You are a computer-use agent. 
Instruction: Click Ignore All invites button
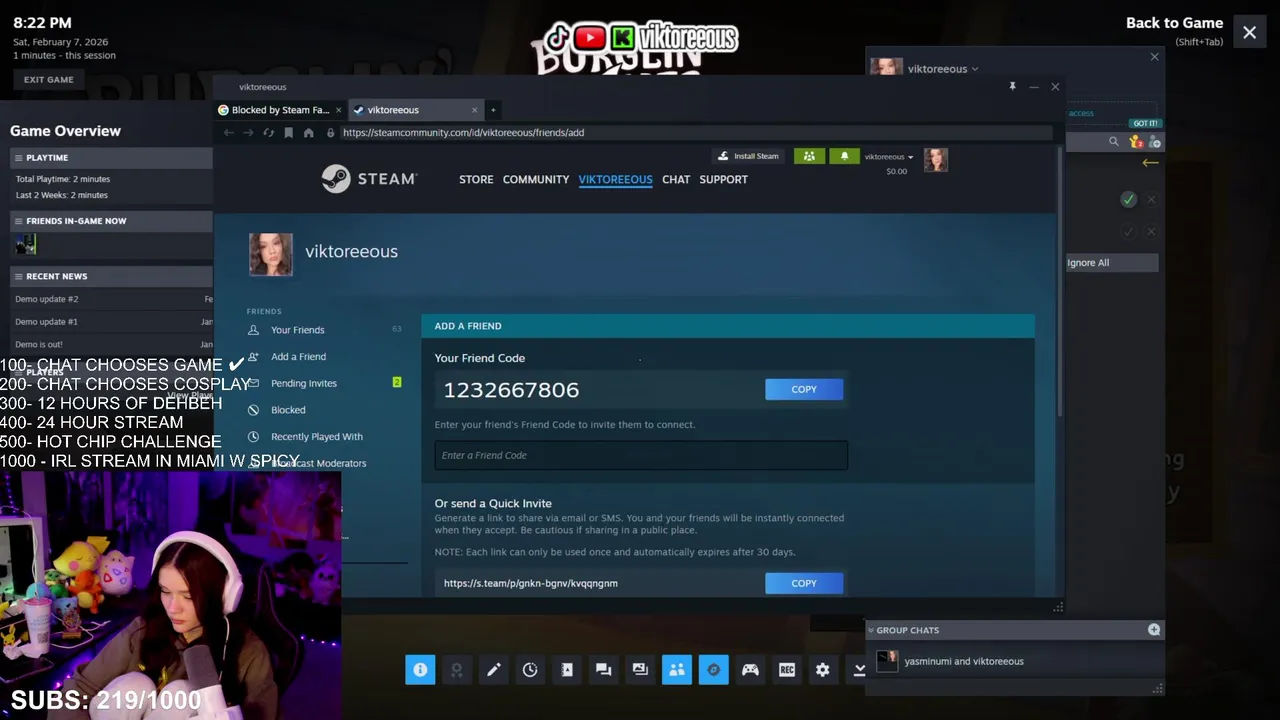[1112, 263]
